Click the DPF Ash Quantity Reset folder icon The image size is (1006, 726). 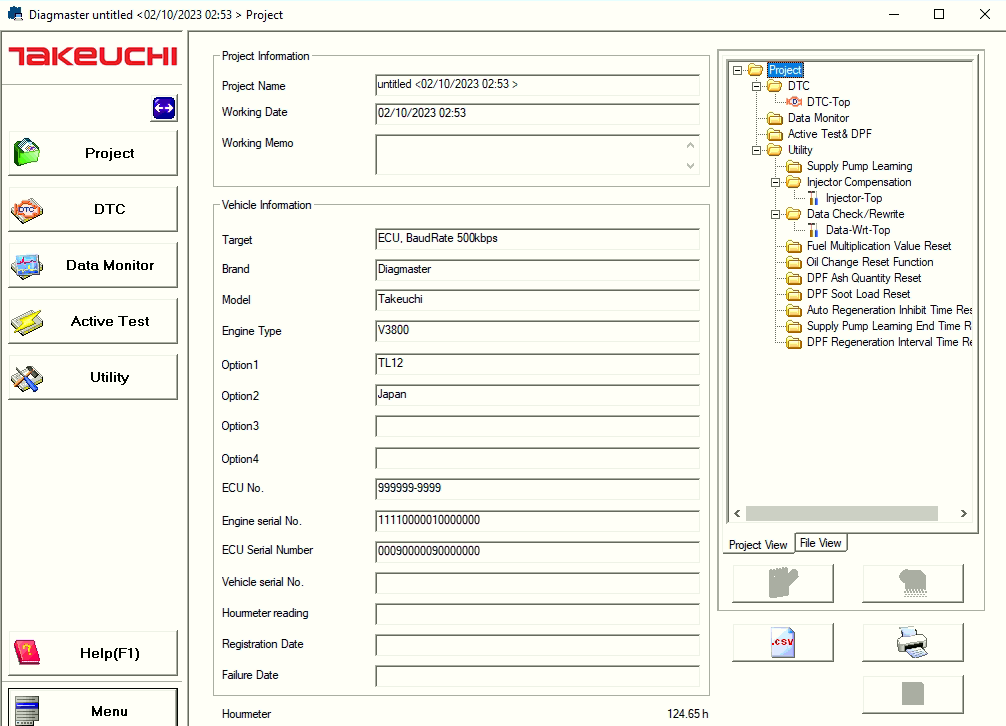tap(794, 278)
